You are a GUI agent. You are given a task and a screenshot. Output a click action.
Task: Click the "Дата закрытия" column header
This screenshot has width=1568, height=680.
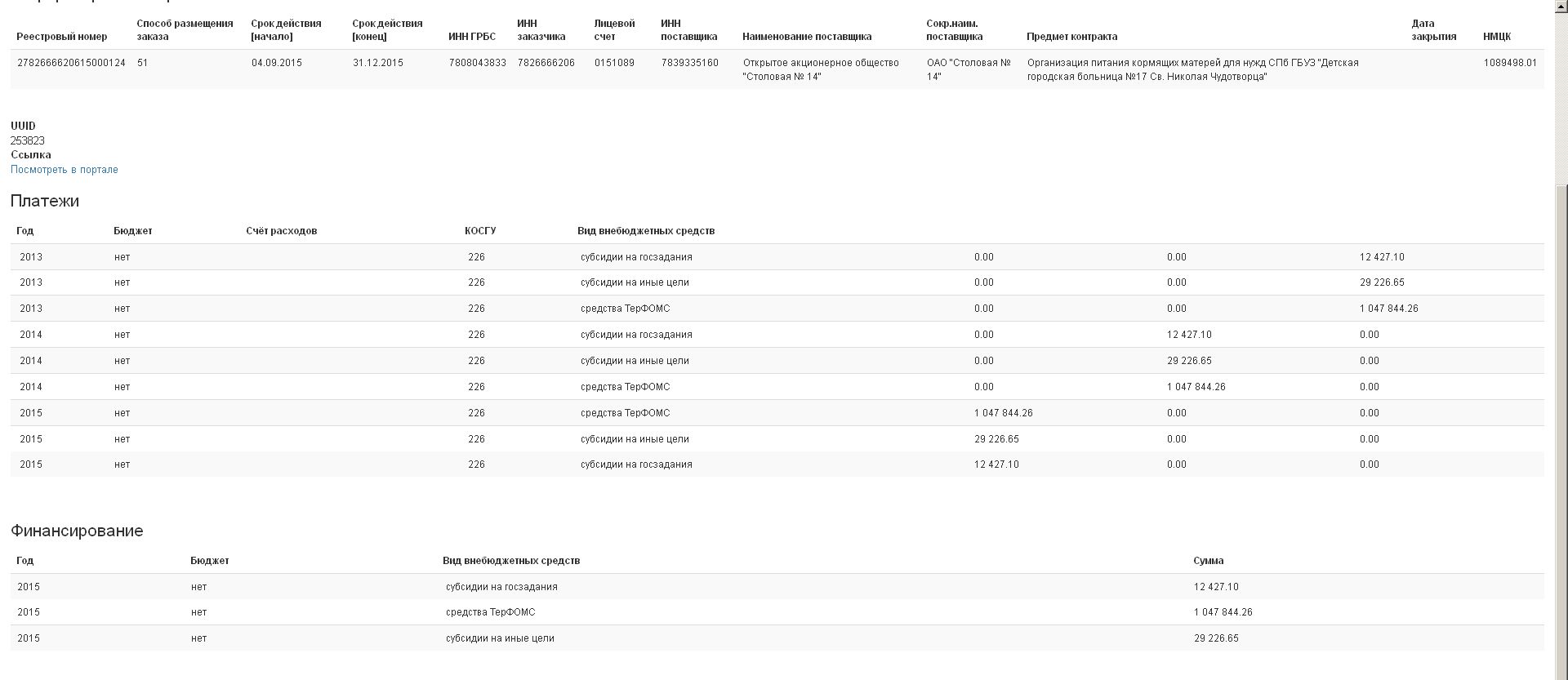coord(1434,30)
